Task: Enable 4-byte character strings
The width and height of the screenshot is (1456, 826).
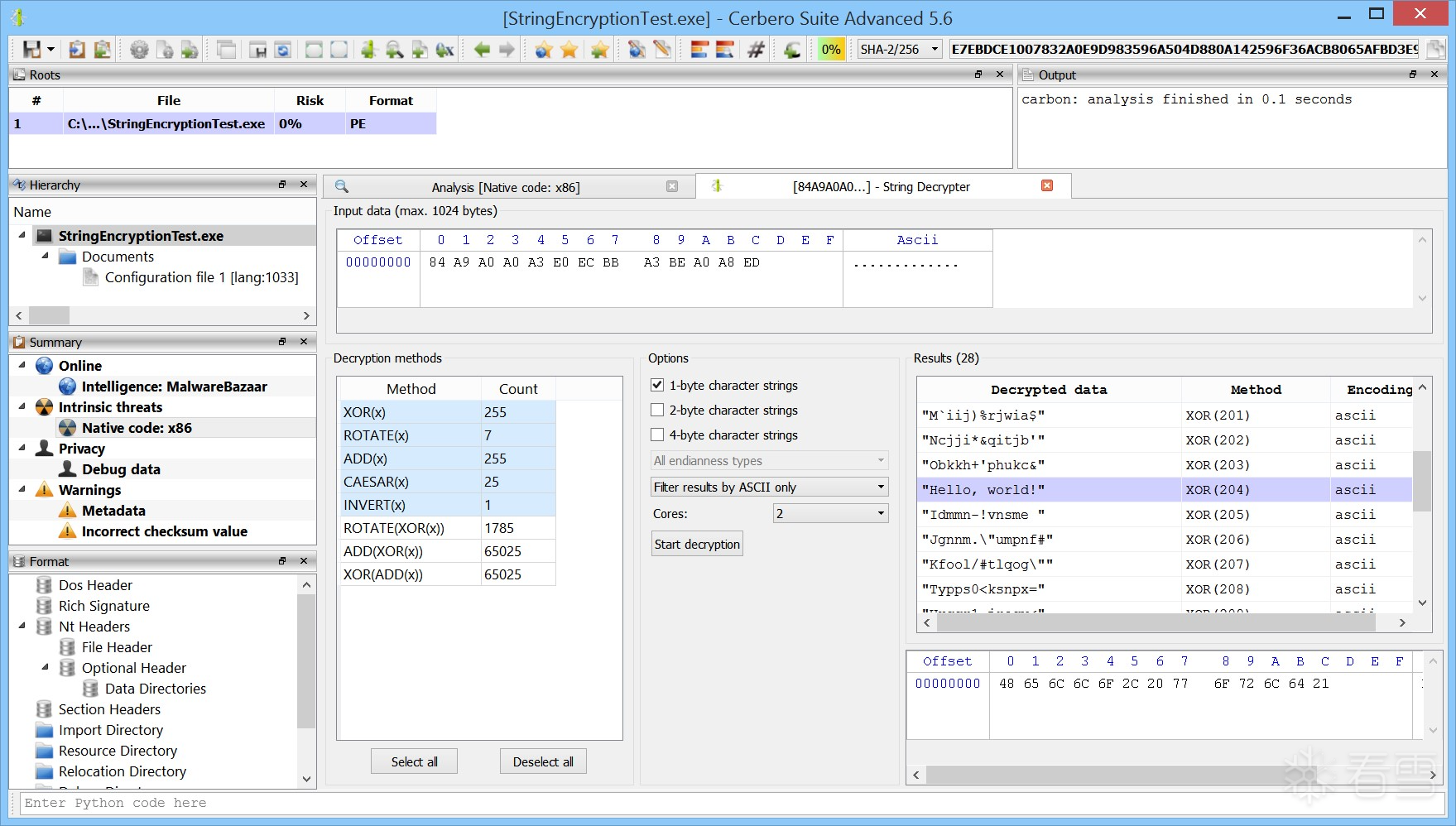Action: [657, 435]
